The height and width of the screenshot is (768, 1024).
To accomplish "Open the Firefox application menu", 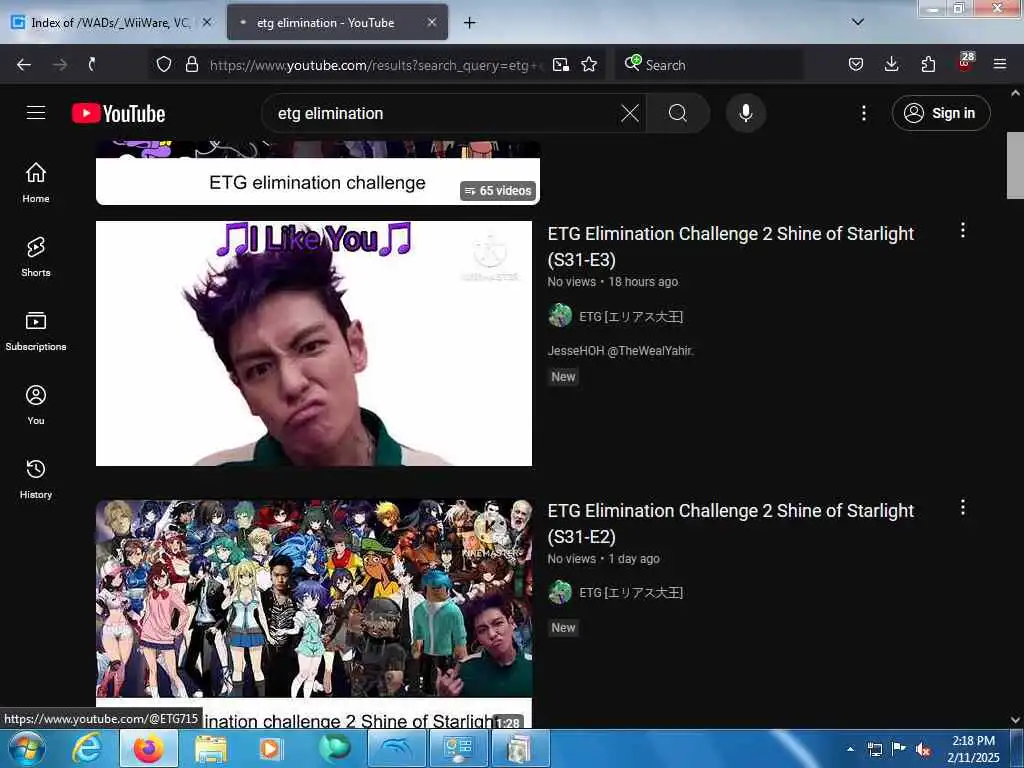I will point(1000,64).
